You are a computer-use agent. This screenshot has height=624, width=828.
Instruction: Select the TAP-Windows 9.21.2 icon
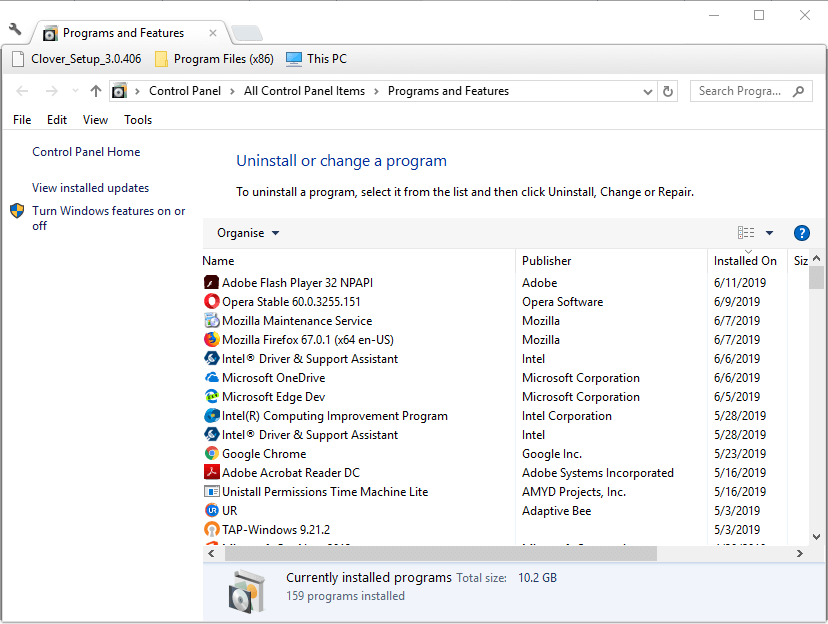(211, 530)
